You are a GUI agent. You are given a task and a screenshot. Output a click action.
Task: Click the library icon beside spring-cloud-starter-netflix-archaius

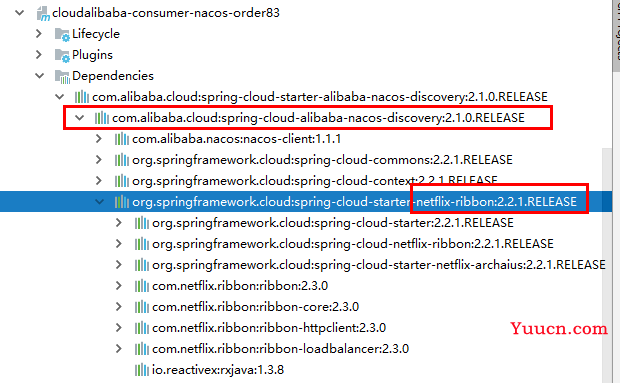pos(142,265)
